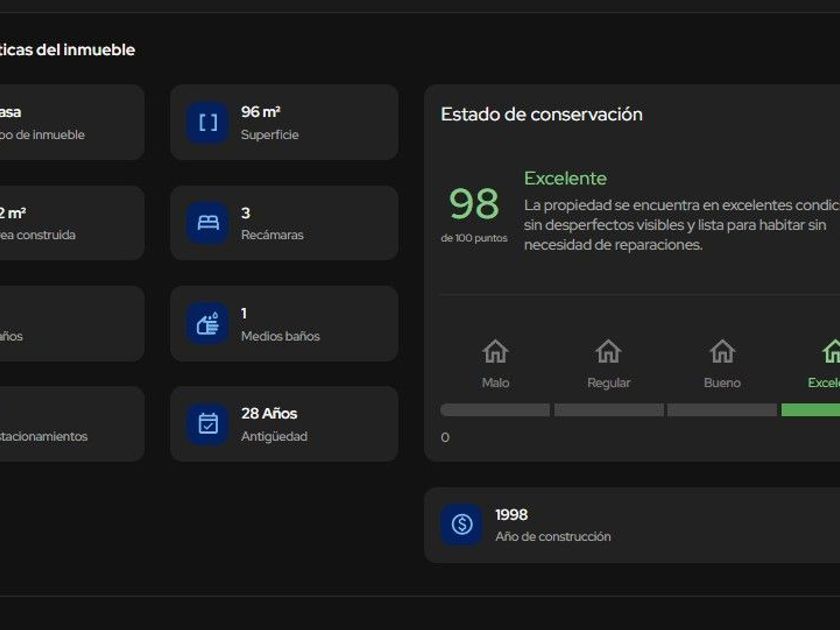Image resolution: width=840 pixels, height=630 pixels.
Task: Click the Superficie bracket icon
Action: (x=208, y=123)
